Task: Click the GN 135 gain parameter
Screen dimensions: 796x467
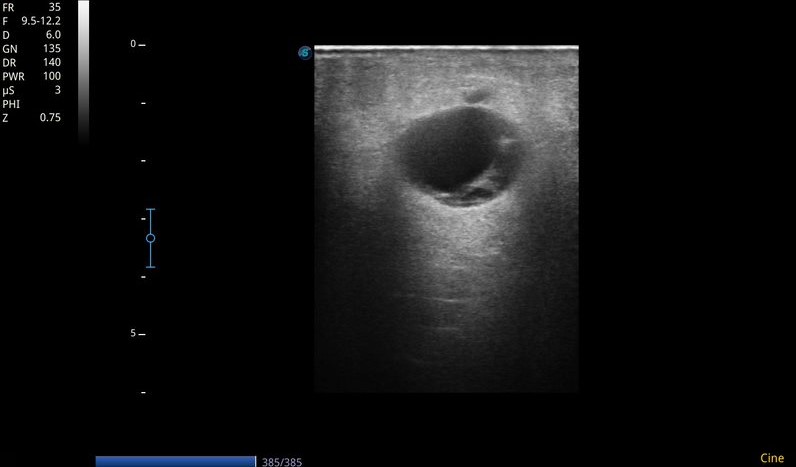Action: tap(32, 48)
